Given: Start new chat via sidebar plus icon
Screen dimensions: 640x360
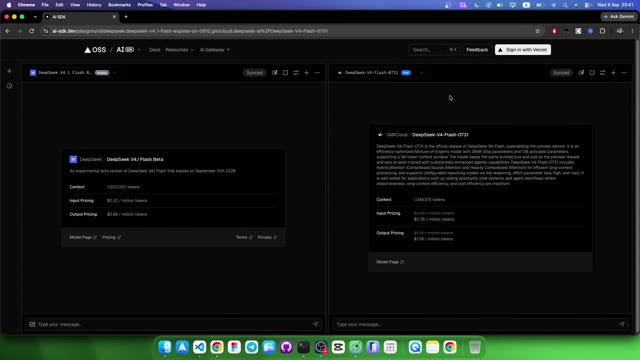Looking at the screenshot, I should coord(9,71).
